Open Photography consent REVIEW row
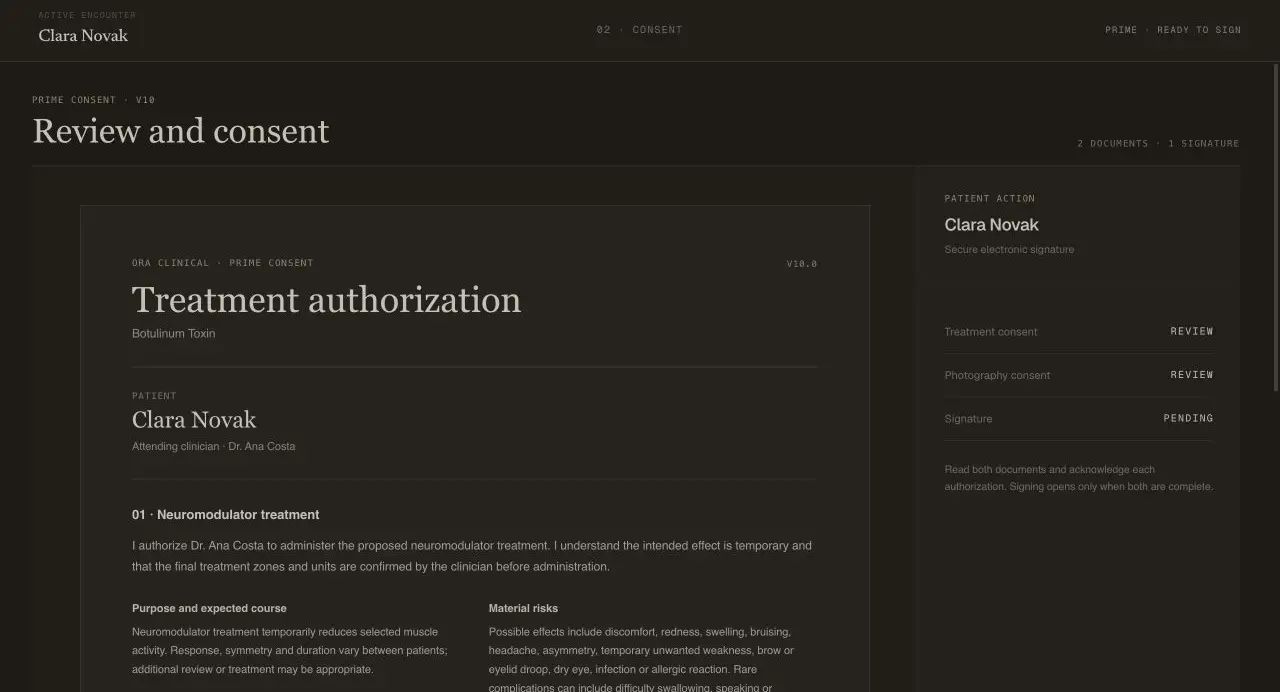Screen dimensions: 1280x692 [x=1078, y=375]
